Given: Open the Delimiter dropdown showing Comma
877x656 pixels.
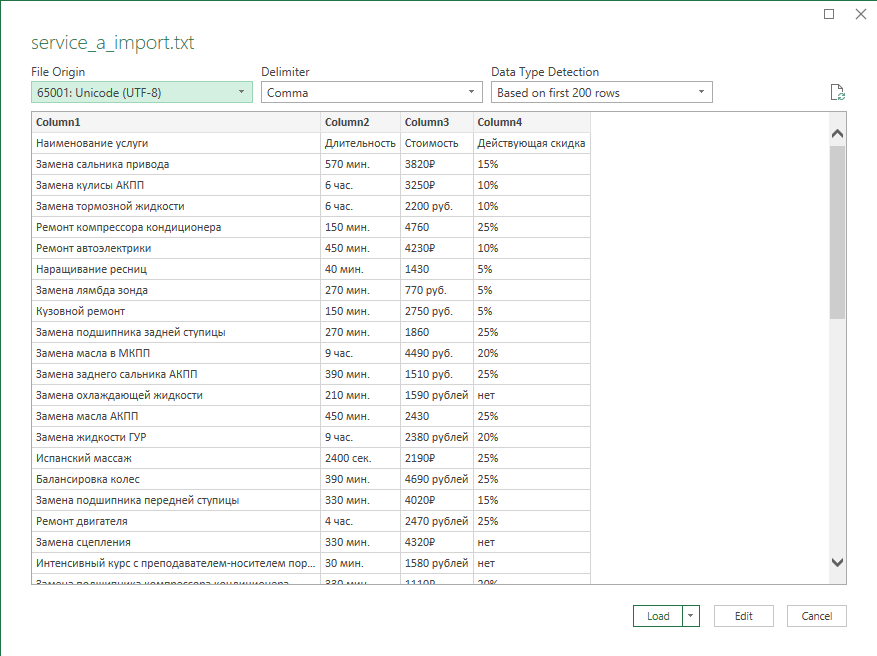Looking at the screenshot, I should pyautogui.click(x=371, y=92).
